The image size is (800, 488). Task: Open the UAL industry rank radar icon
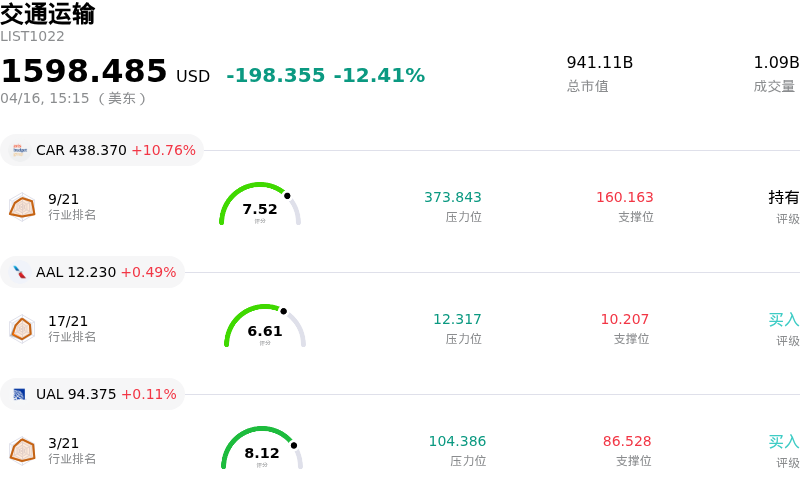22,450
